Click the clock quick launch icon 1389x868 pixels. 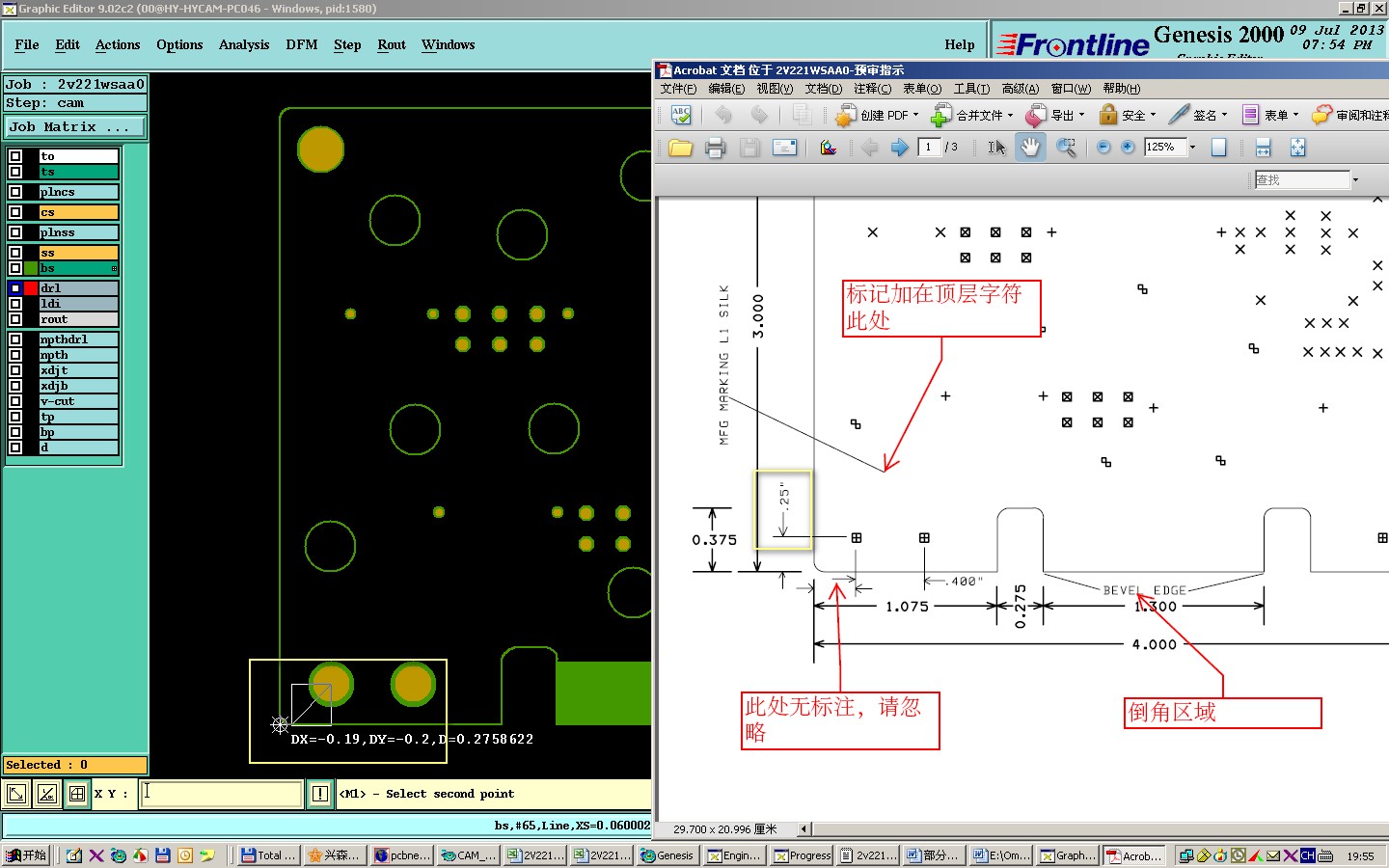[185, 855]
